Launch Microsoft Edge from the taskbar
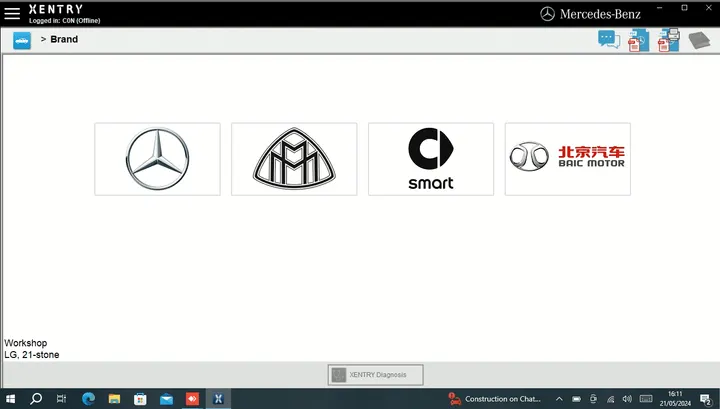This screenshot has width=720, height=409. coord(88,398)
